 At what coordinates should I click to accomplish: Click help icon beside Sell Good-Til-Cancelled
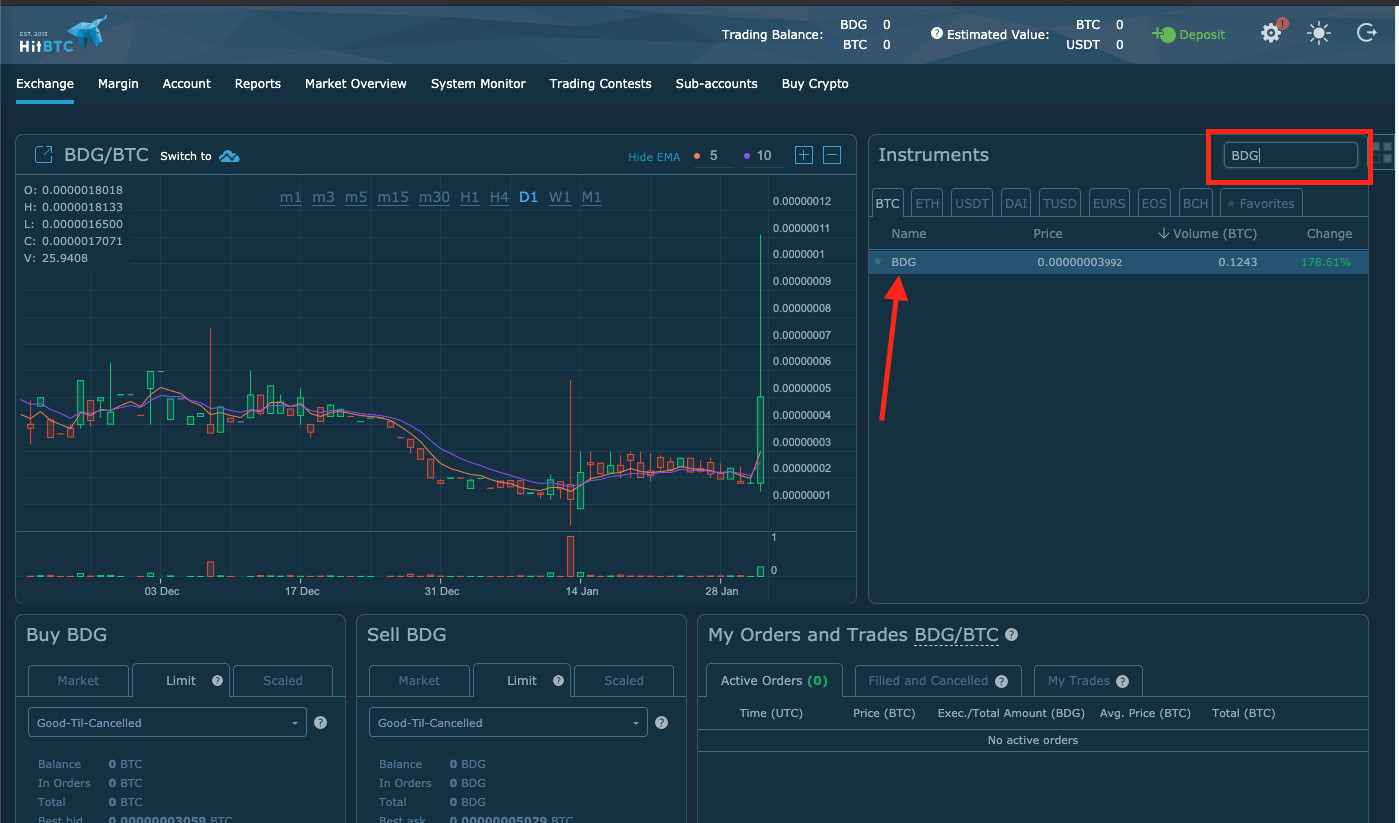pos(661,722)
